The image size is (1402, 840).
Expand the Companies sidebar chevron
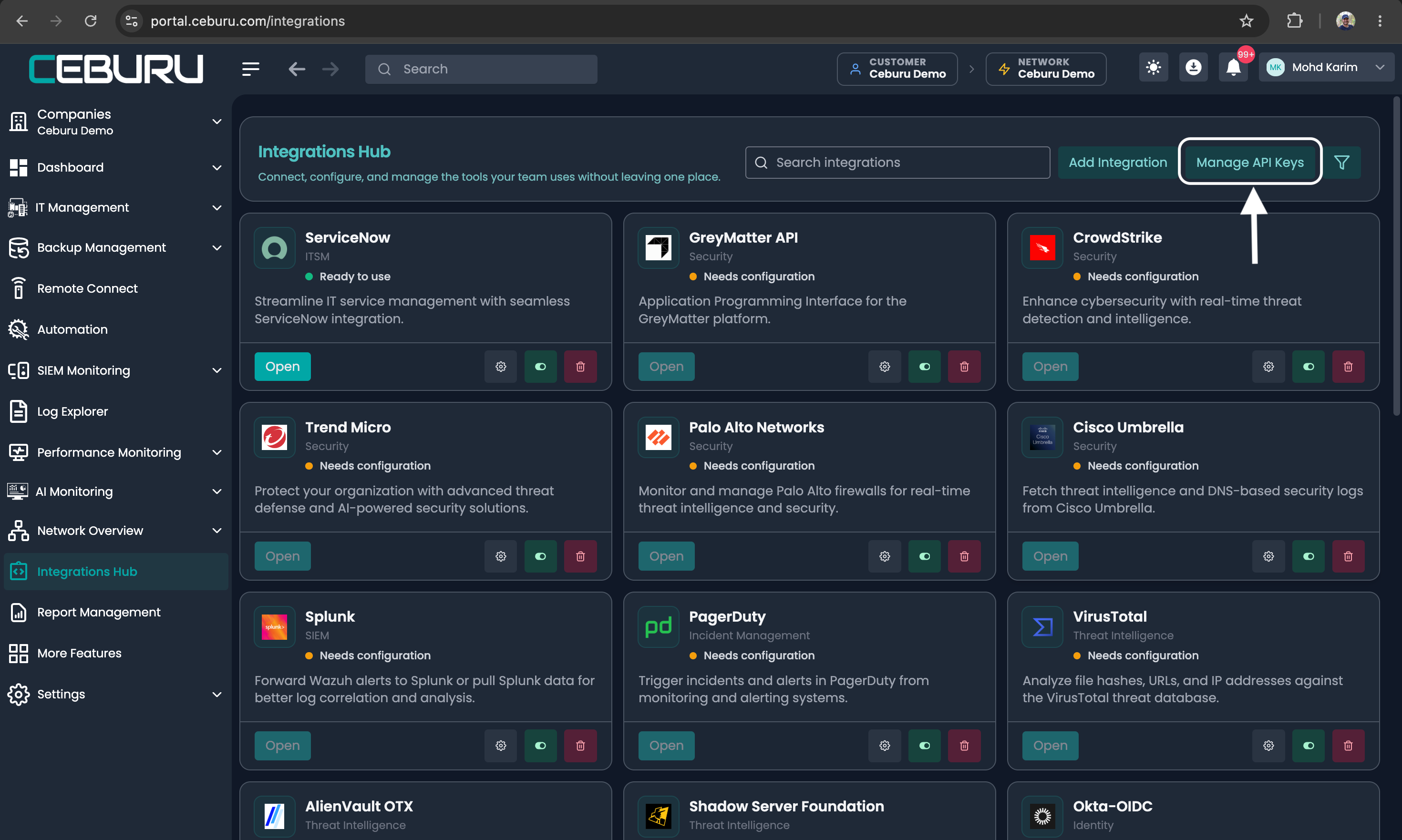216,122
